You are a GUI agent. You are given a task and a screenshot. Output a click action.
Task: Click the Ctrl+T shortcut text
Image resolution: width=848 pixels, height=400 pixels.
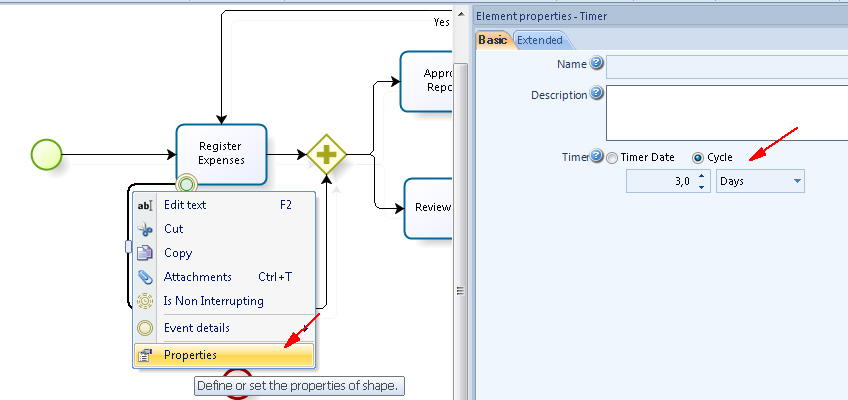coord(275,277)
